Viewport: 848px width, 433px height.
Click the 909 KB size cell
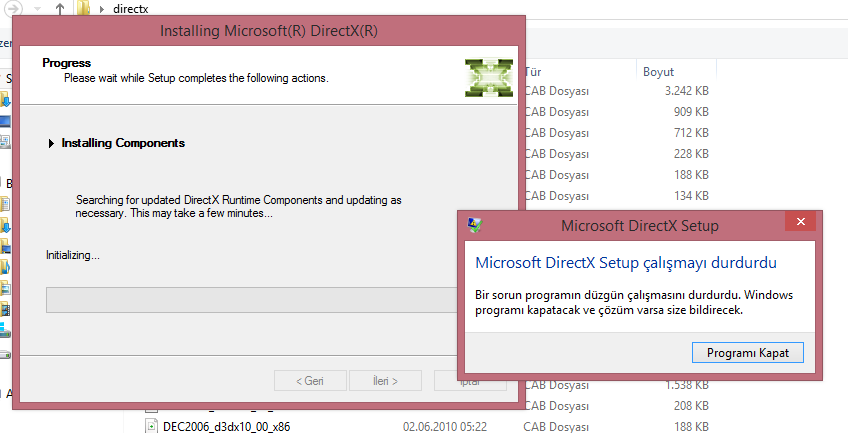691,112
